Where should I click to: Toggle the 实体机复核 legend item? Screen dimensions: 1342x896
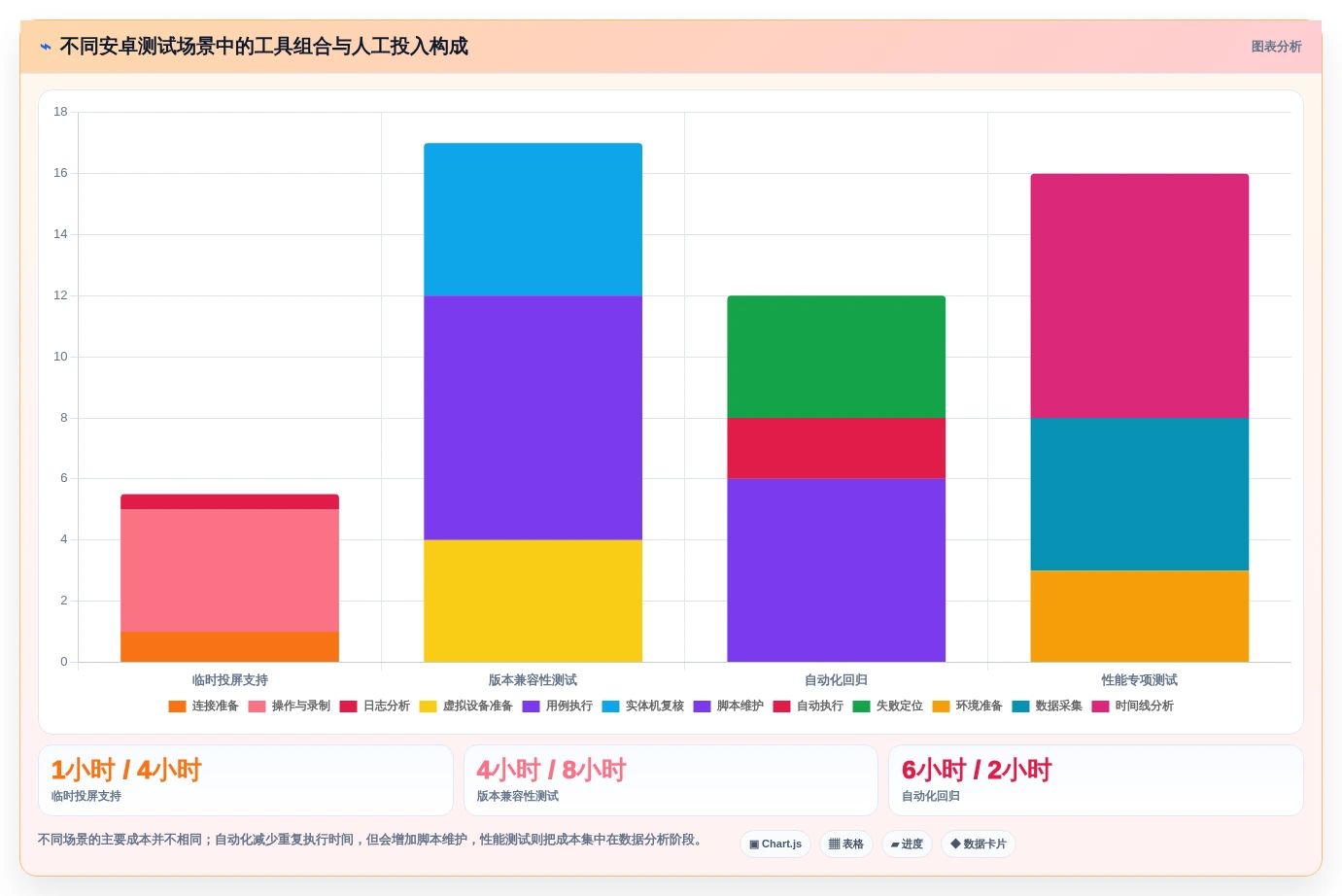tap(642, 706)
